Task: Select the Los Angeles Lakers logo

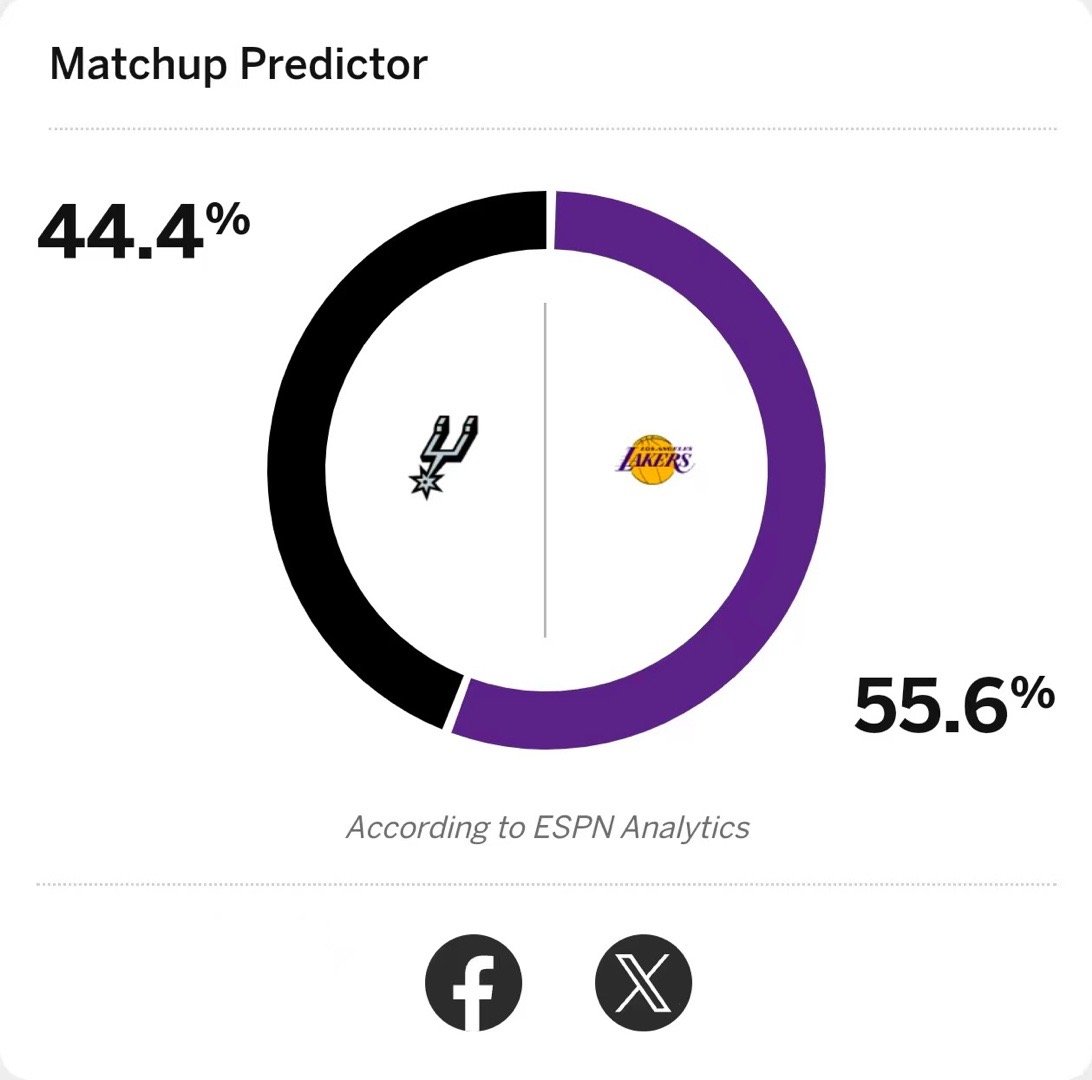Action: click(x=655, y=460)
